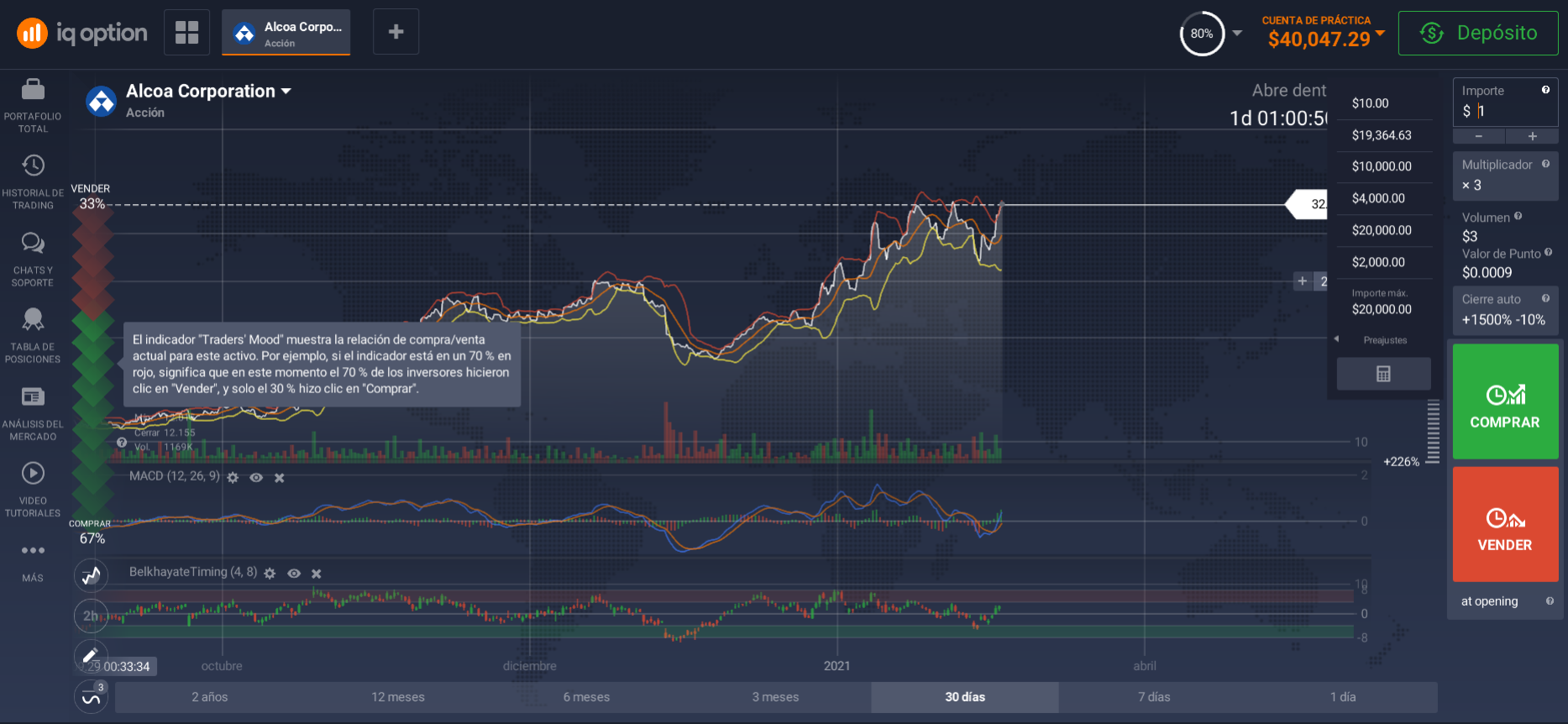Image resolution: width=1568 pixels, height=724 pixels.
Task: Select the 1 día time range
Action: [1343, 697]
